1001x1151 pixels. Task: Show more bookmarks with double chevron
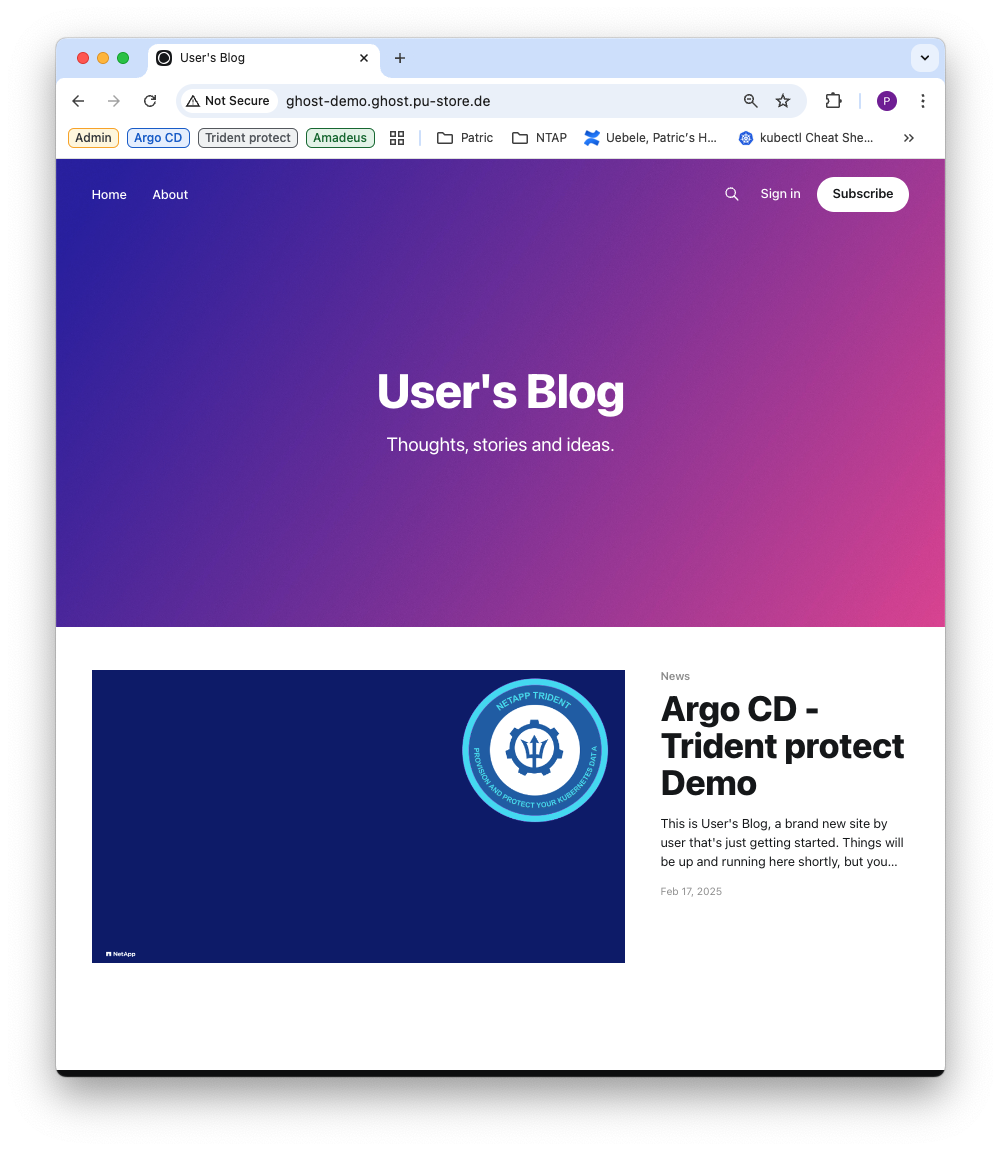pos(909,138)
